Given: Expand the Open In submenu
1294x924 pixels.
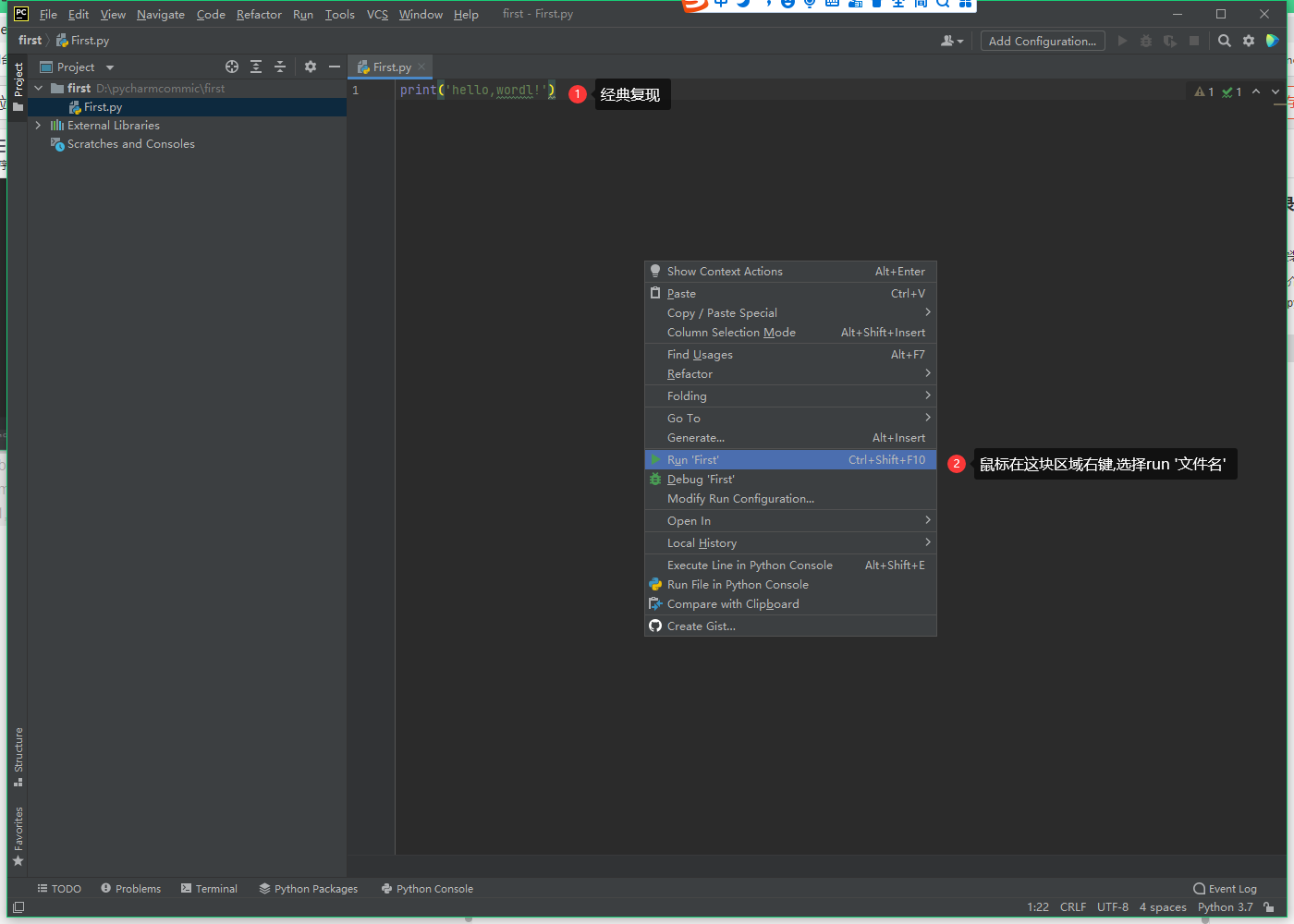Looking at the screenshot, I should [x=790, y=521].
